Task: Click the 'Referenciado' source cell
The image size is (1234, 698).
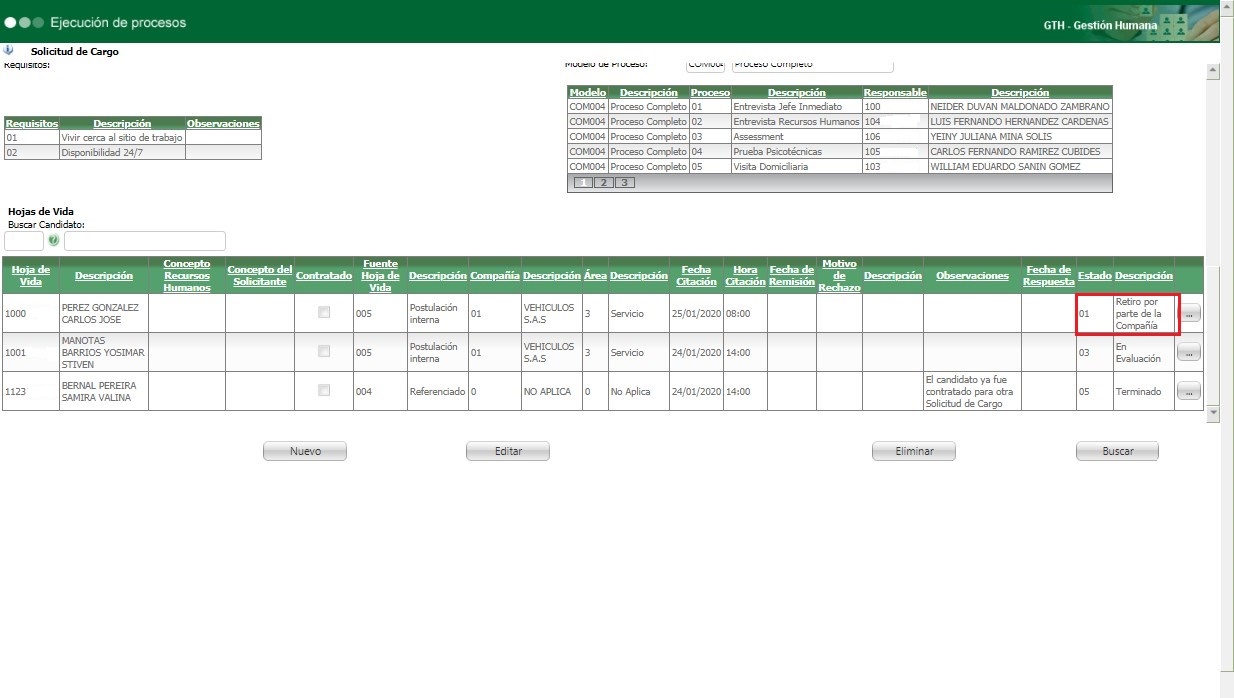Action: pyautogui.click(x=437, y=391)
